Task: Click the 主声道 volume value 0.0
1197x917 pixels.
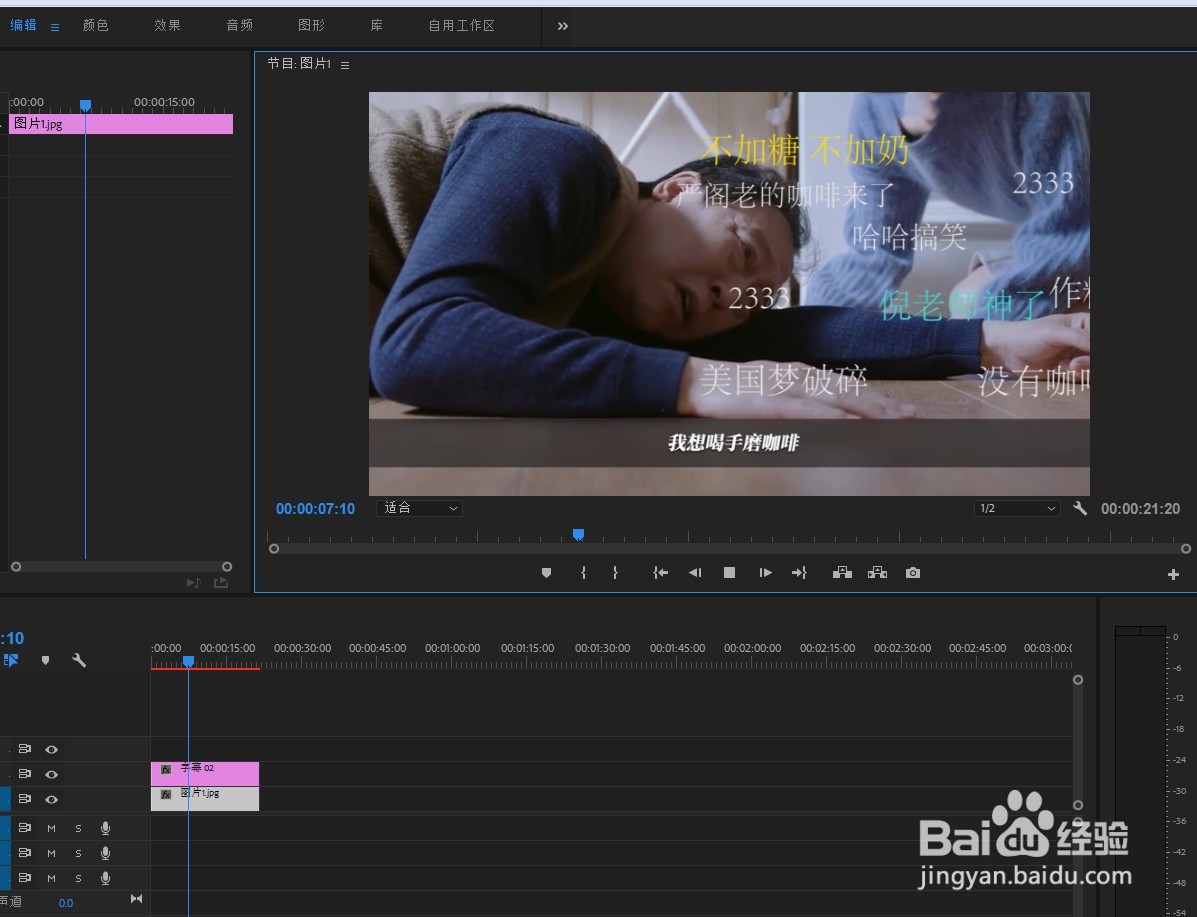Action: pos(66,902)
